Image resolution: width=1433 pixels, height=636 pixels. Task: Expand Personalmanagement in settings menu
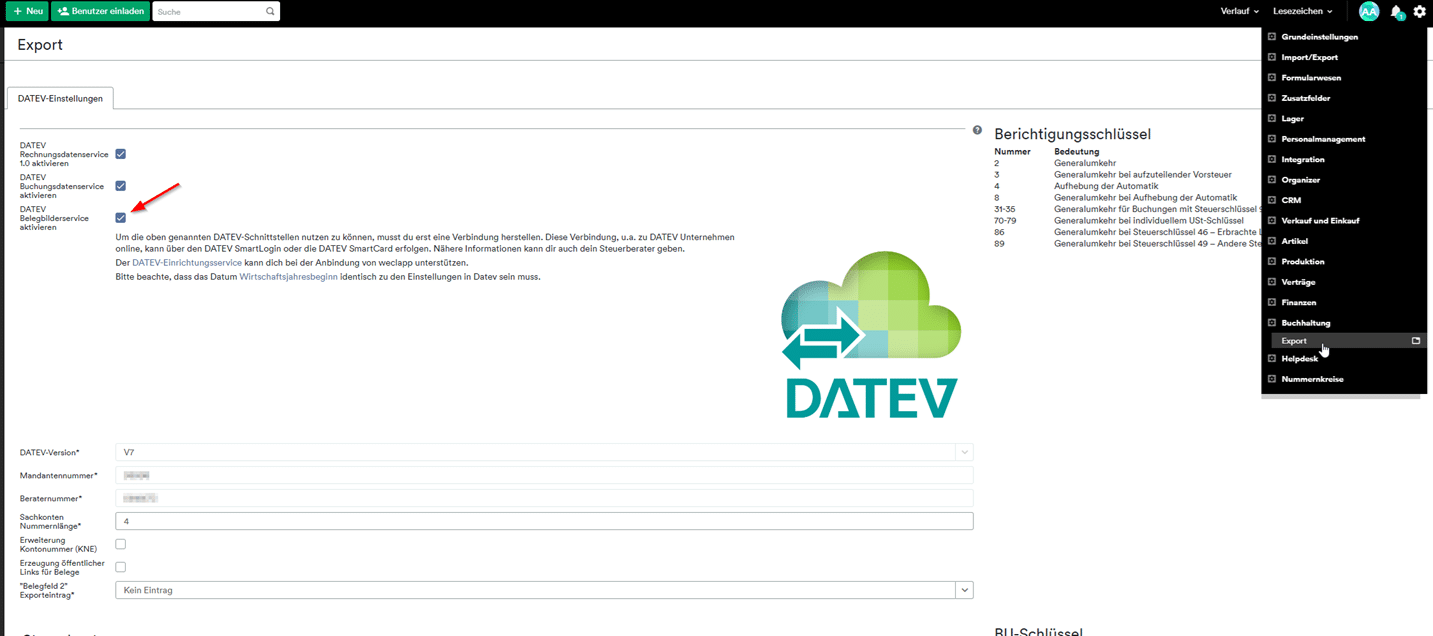click(x=1323, y=139)
